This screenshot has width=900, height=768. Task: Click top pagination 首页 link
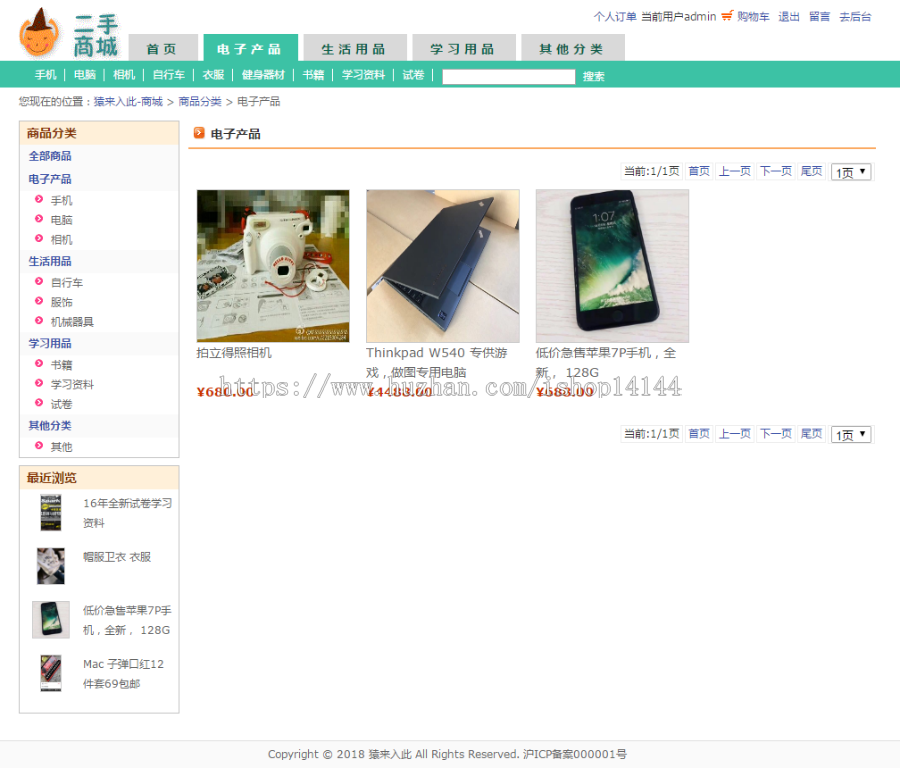[699, 171]
